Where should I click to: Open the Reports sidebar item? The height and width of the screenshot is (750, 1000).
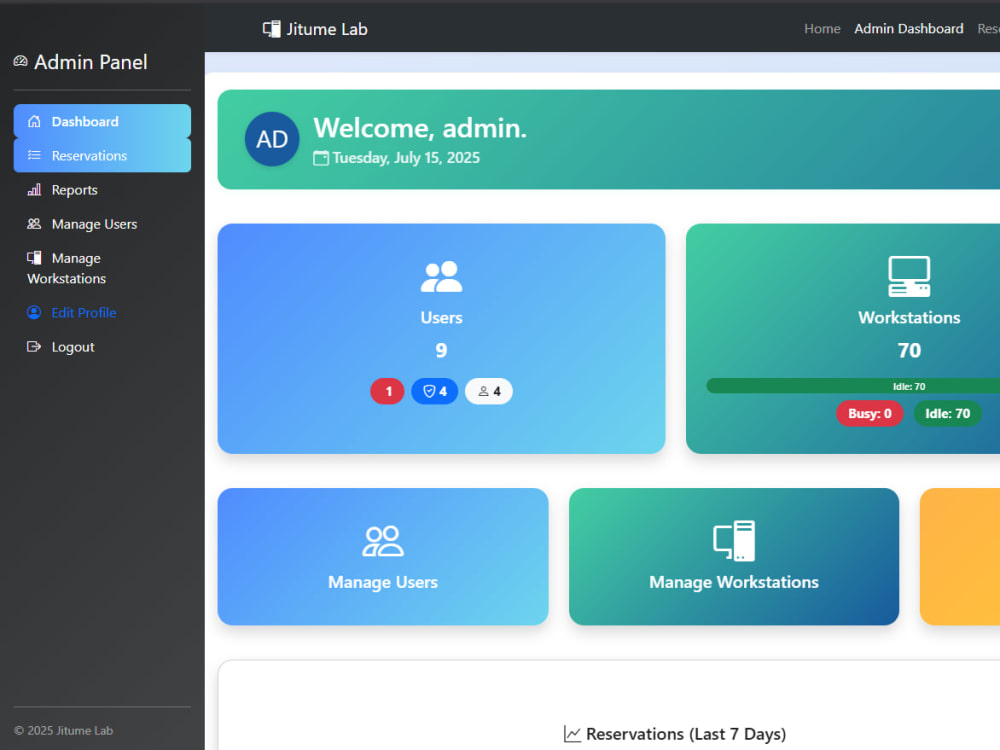(102, 190)
